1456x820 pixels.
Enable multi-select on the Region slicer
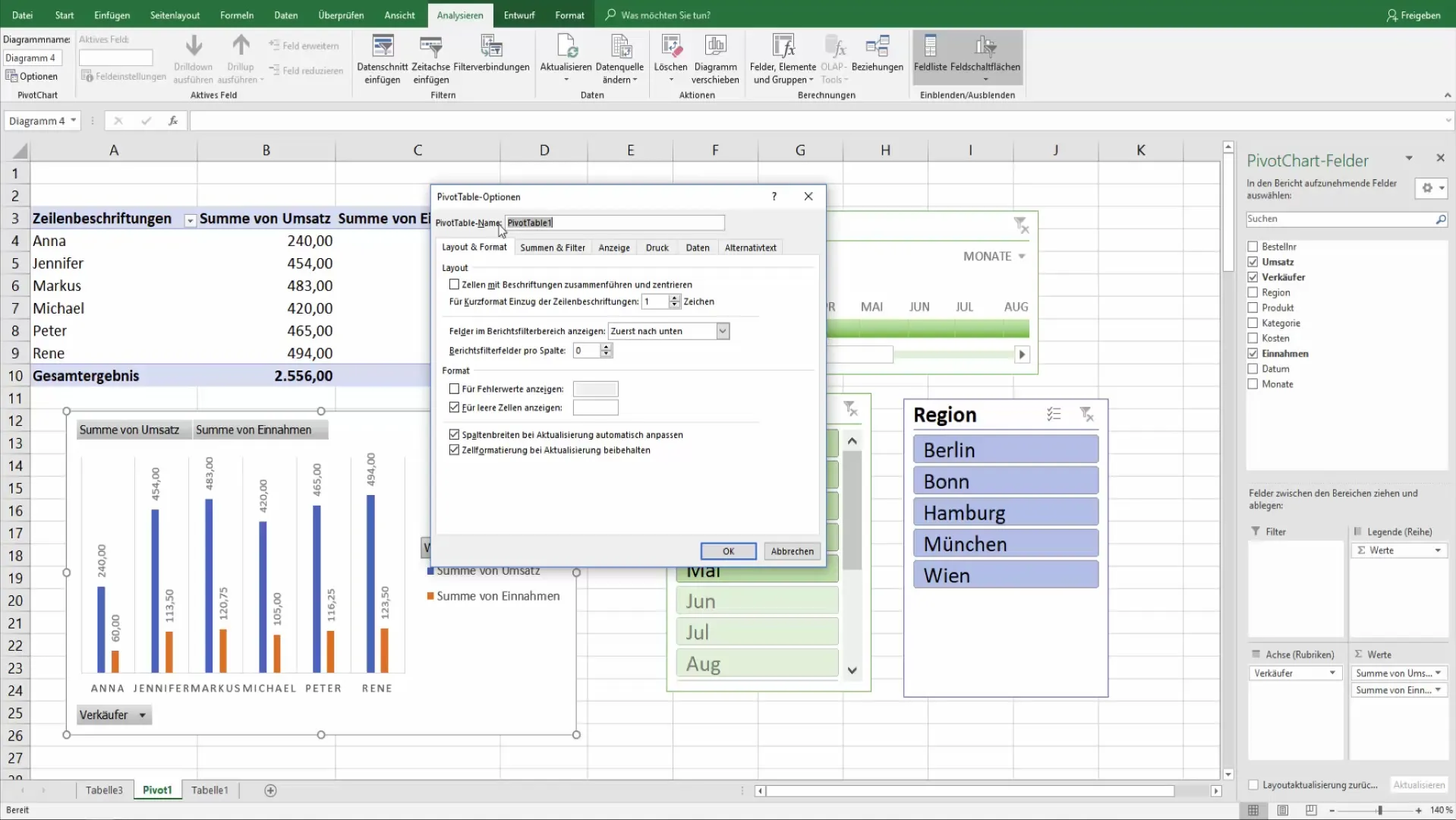click(1054, 415)
